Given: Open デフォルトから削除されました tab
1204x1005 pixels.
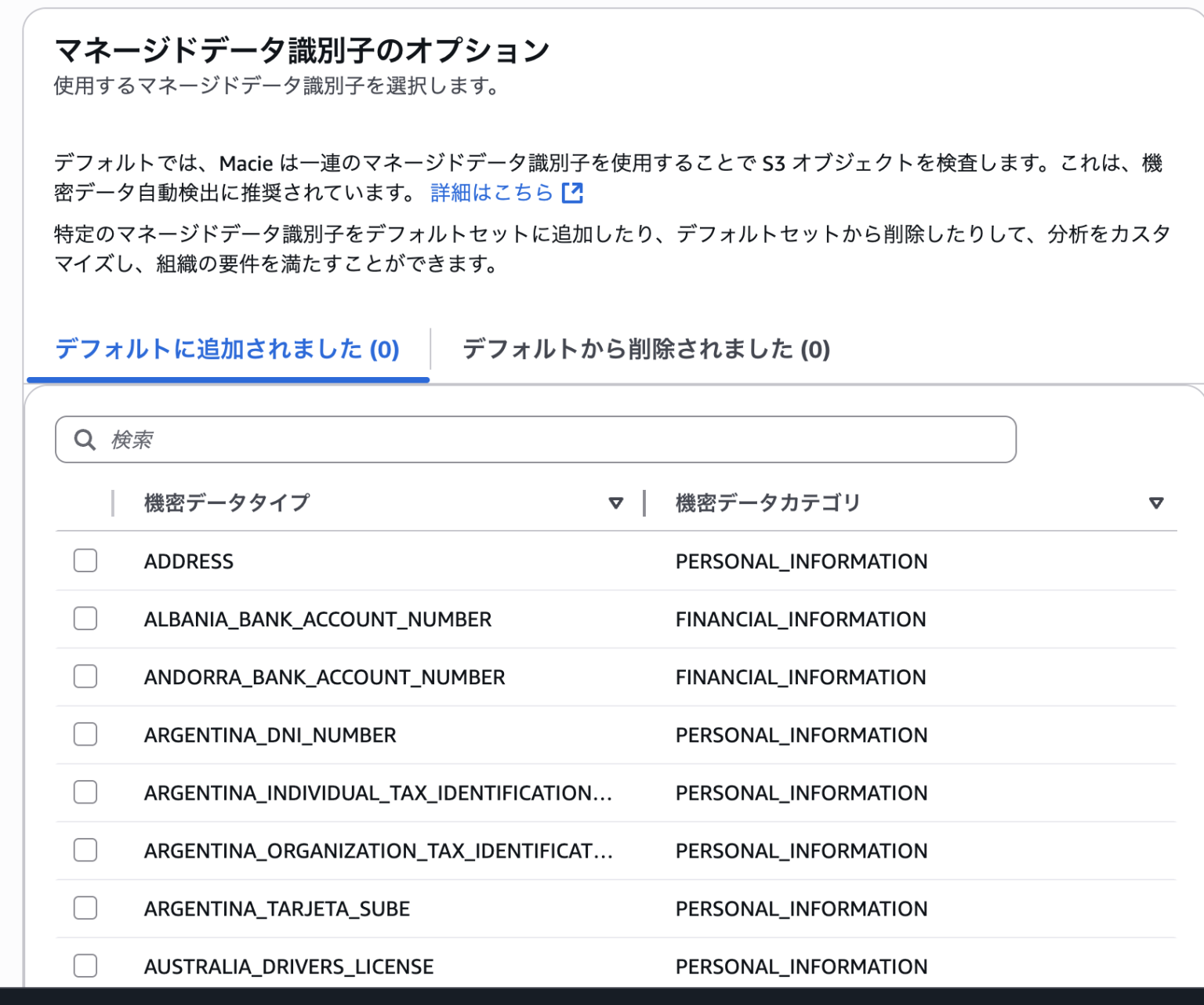Looking at the screenshot, I should pos(646,350).
